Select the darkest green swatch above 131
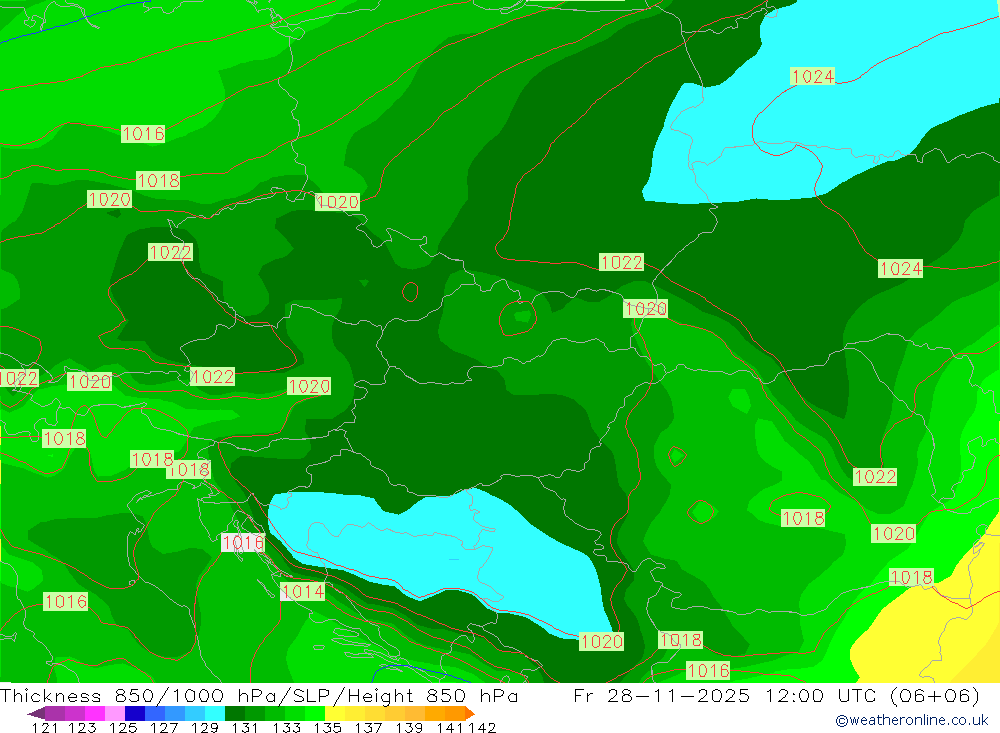Image resolution: width=1000 pixels, height=733 pixels. coord(235,713)
